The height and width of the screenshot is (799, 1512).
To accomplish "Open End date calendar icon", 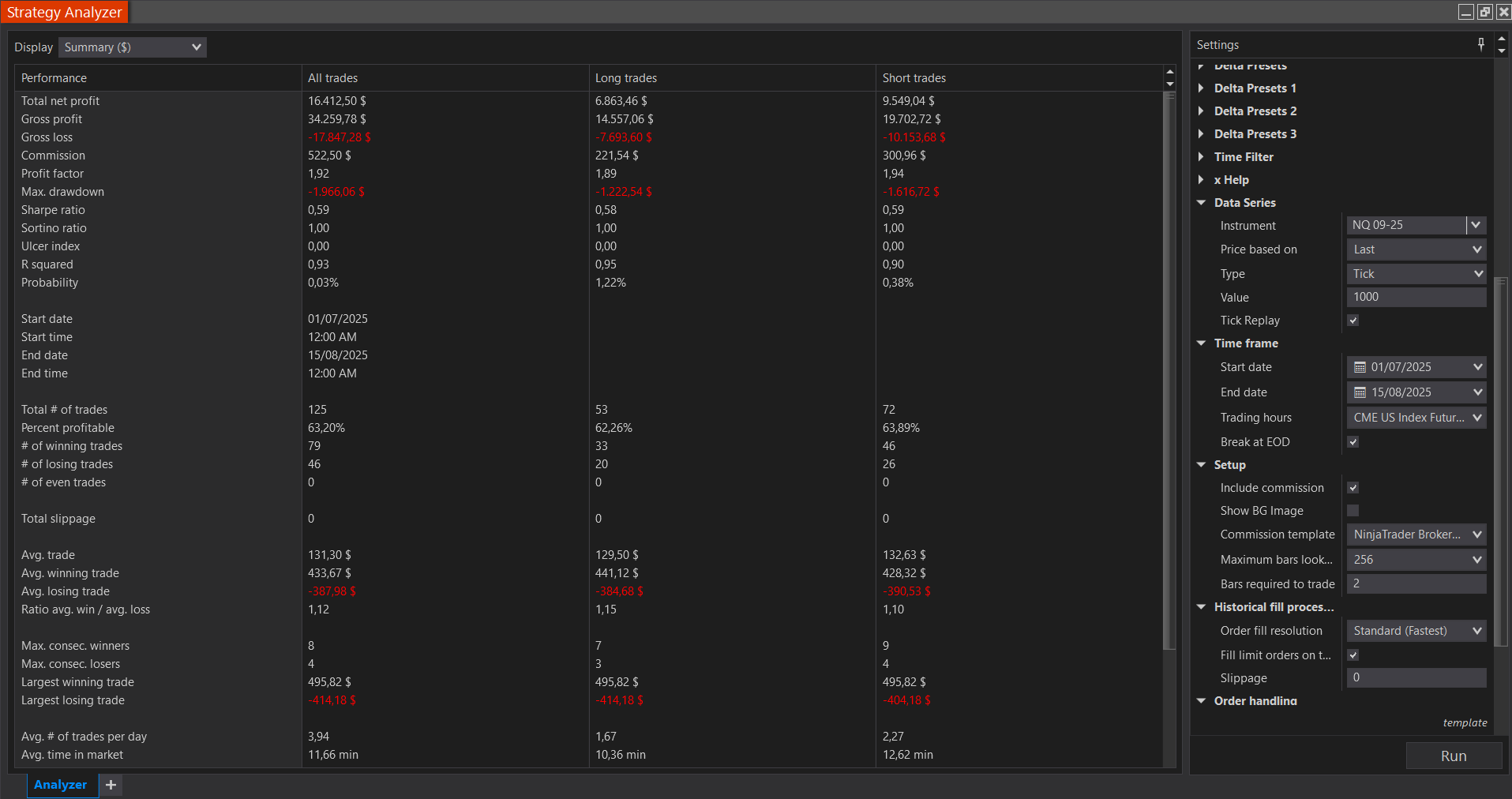I will 1360,392.
